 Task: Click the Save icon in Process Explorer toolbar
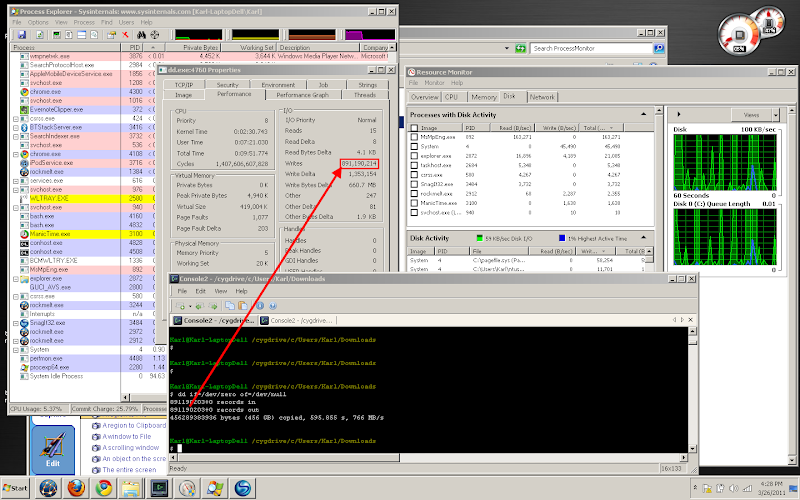[21, 35]
